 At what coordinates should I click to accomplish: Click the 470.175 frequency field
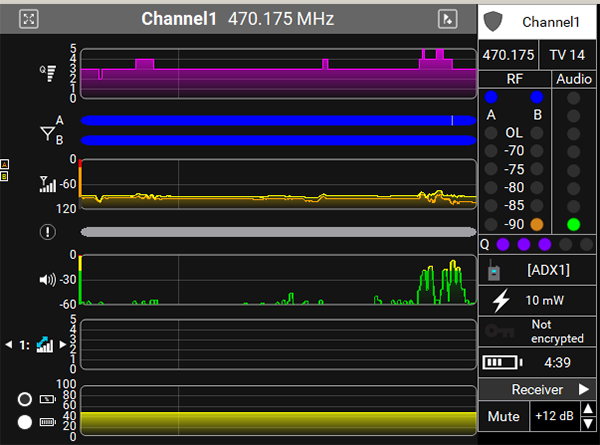(508, 55)
